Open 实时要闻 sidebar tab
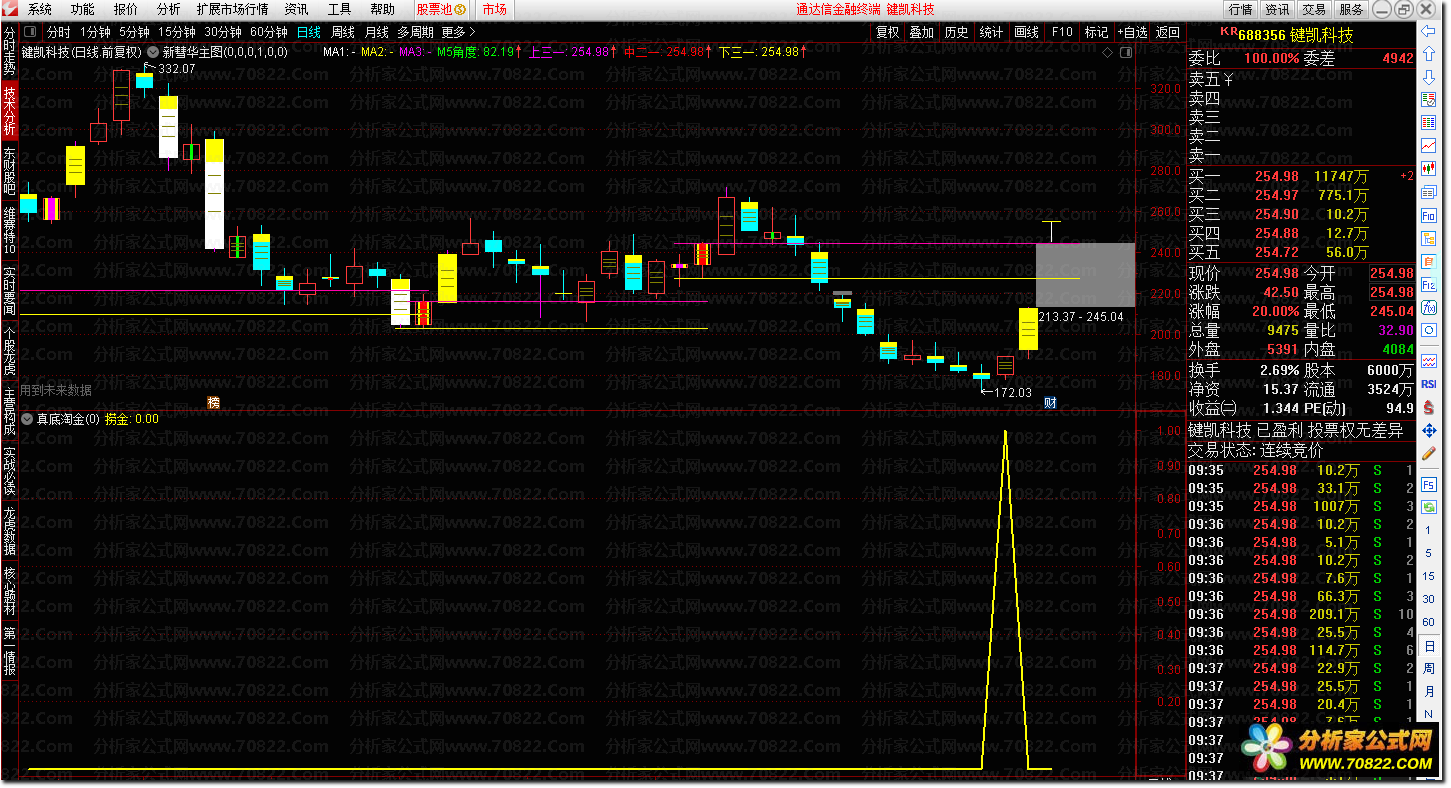The image size is (1451, 788). pyautogui.click(x=9, y=290)
